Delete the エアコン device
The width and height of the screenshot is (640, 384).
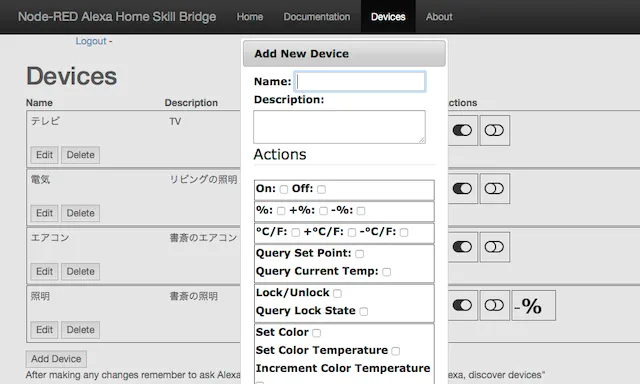[x=80, y=271]
